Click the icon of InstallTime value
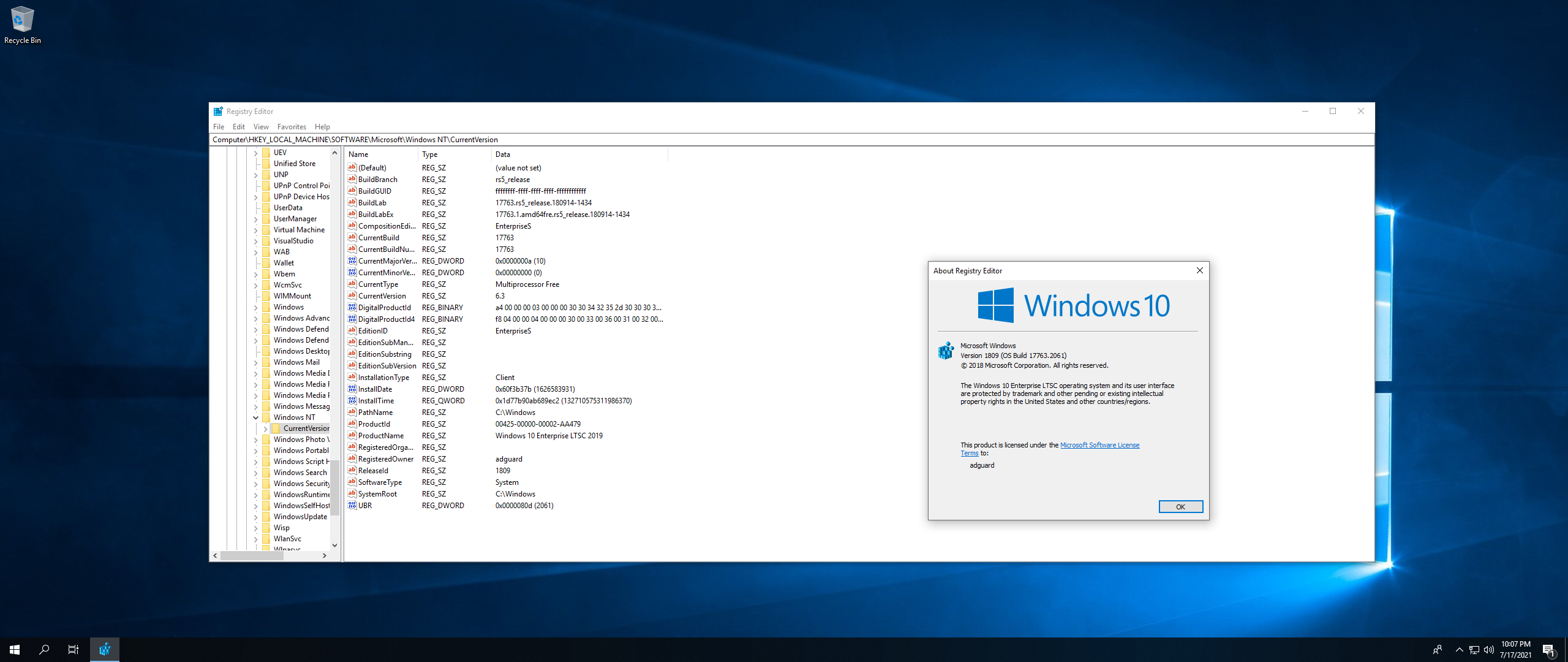Image resolution: width=1568 pixels, height=662 pixels. (x=352, y=400)
